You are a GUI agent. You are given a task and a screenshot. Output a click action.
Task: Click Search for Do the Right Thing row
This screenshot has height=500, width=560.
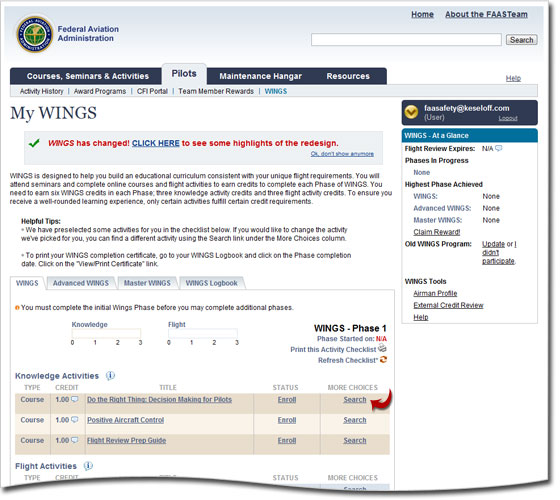pyautogui.click(x=355, y=400)
